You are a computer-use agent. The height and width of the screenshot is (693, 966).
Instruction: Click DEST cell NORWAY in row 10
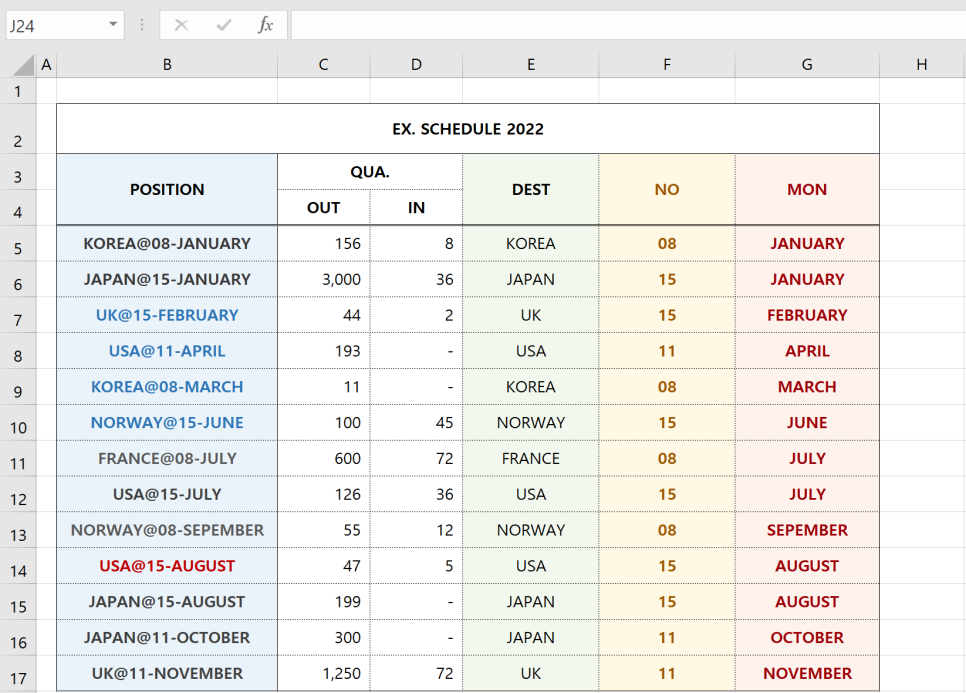click(x=530, y=423)
